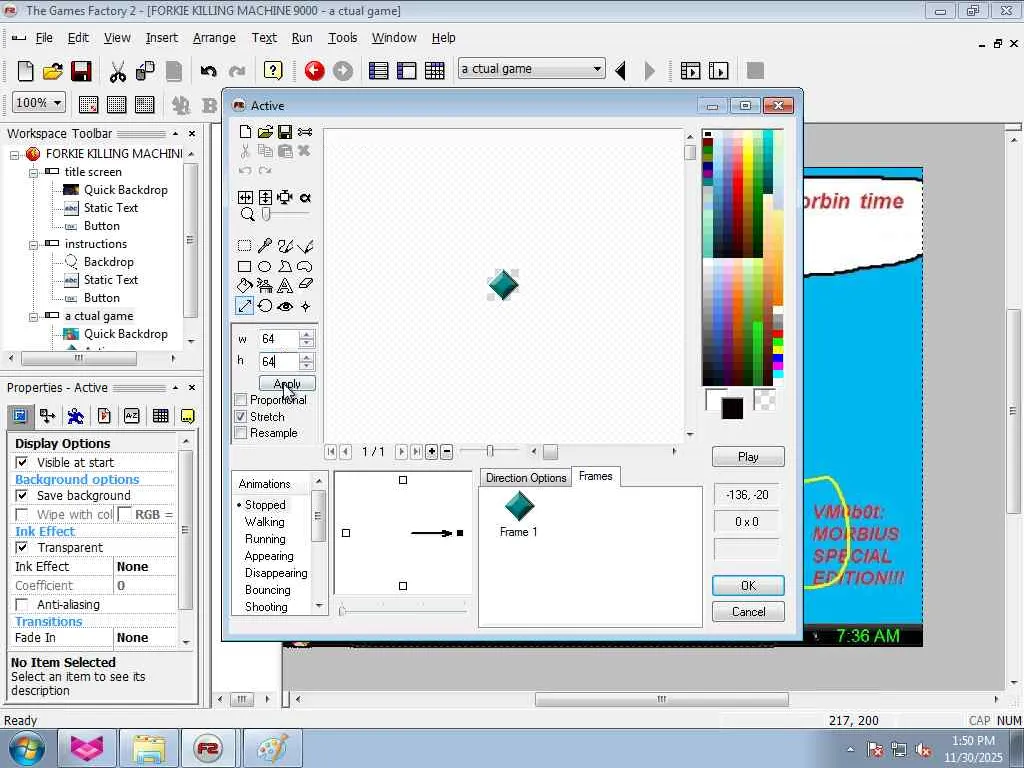Select the rotate tool
This screenshot has width=1024, height=768.
tap(264, 306)
